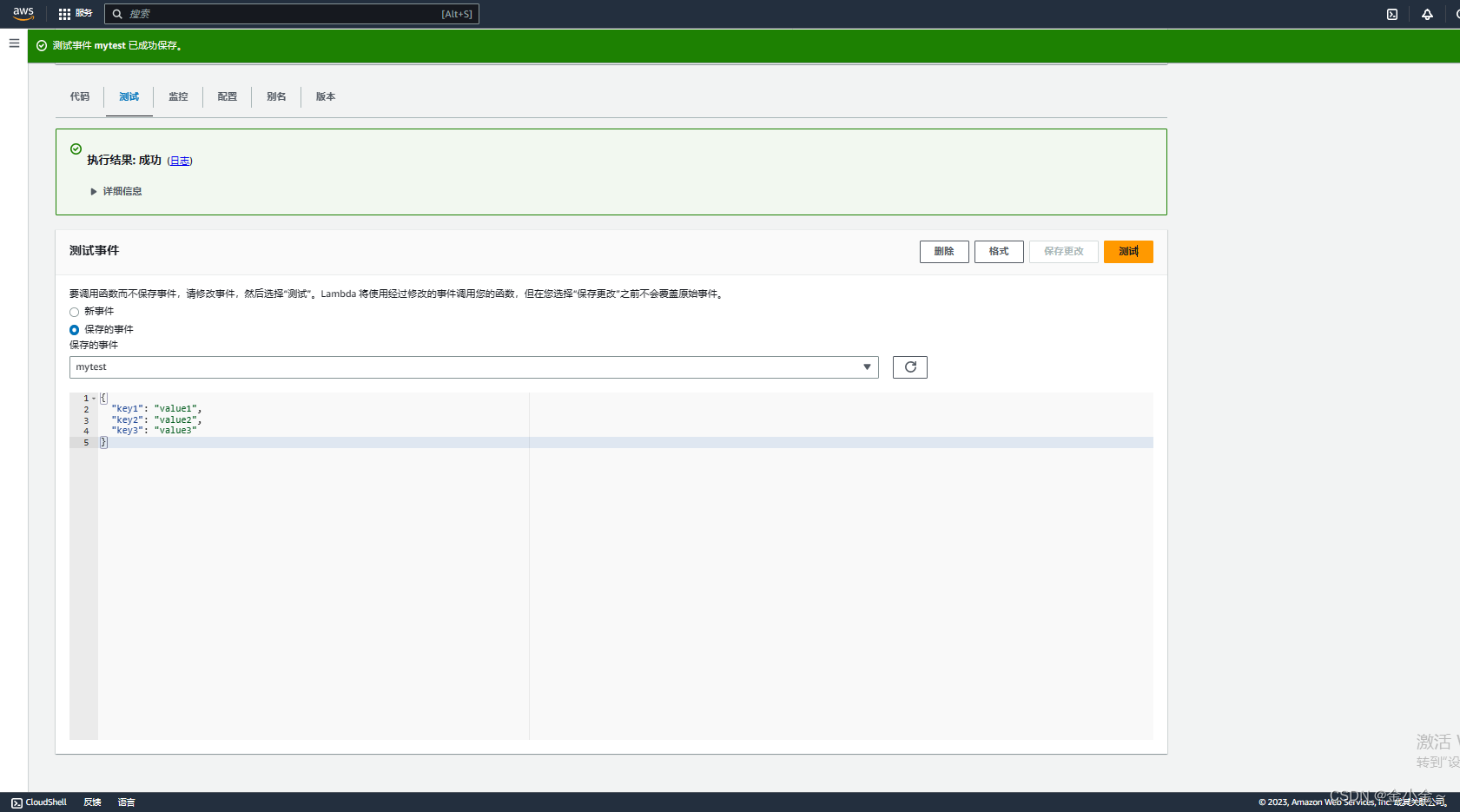Open the CloudShell icon in top bar

click(x=1392, y=14)
